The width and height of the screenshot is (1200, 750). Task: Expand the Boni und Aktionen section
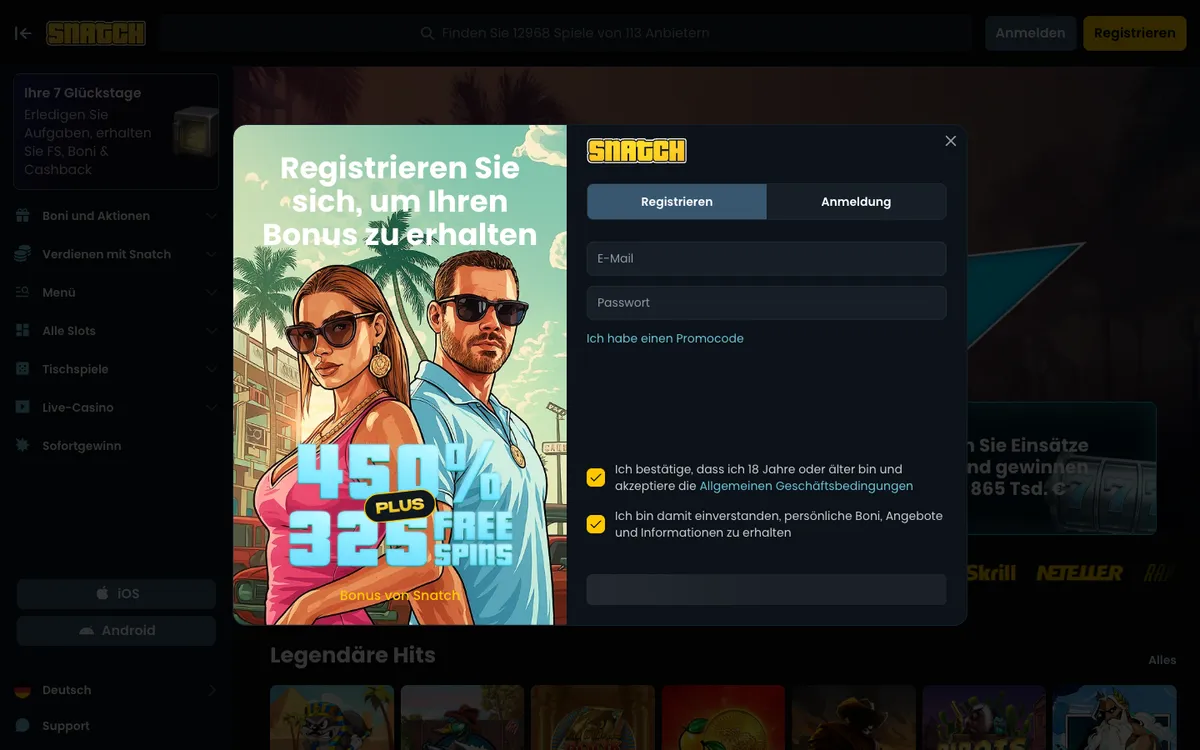211,216
